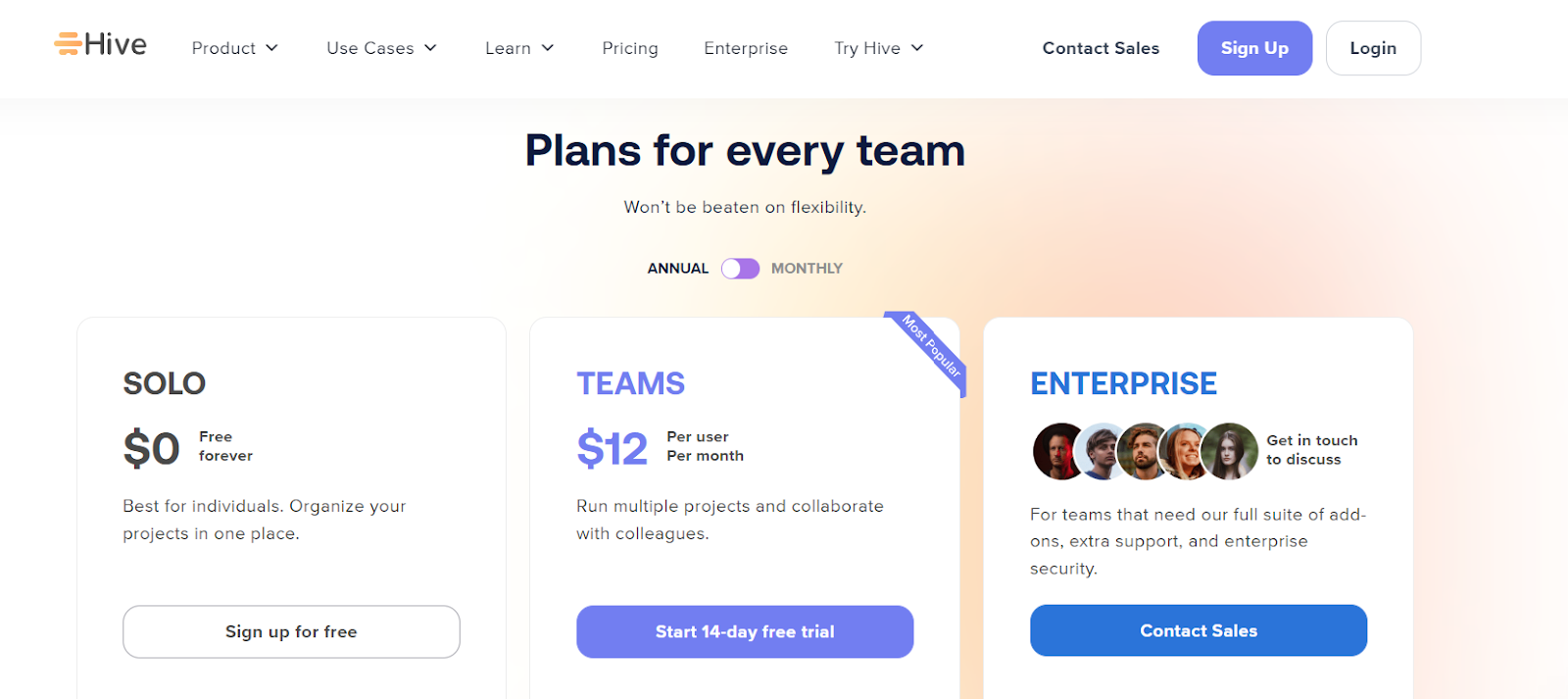Expand the Try Hive dropdown
The width and height of the screenshot is (1568, 699).
coord(877,47)
